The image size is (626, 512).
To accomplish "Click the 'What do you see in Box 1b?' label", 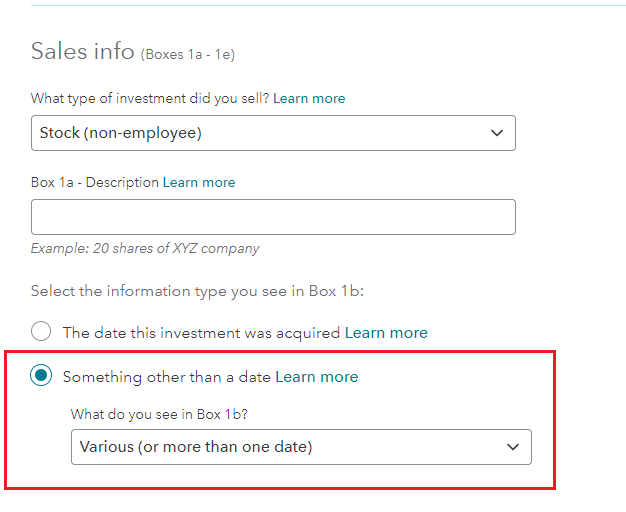I will coord(159,414).
